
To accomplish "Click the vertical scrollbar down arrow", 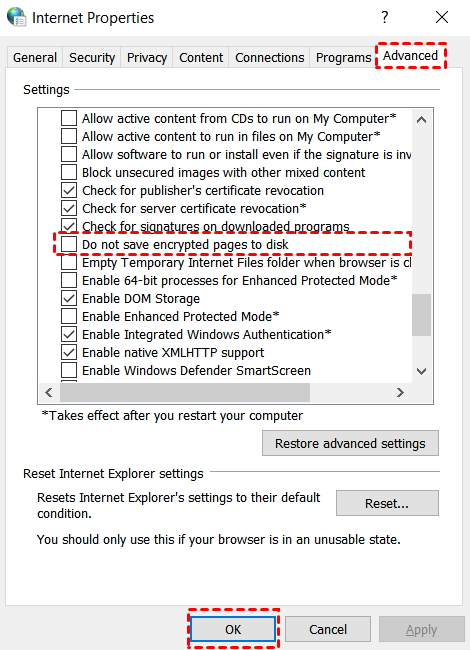I will click(x=422, y=371).
